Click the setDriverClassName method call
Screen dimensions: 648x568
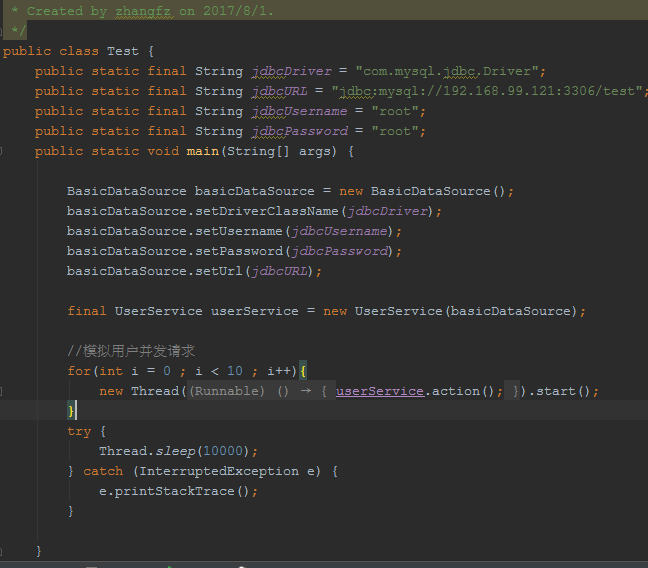pyautogui.click(x=267, y=211)
